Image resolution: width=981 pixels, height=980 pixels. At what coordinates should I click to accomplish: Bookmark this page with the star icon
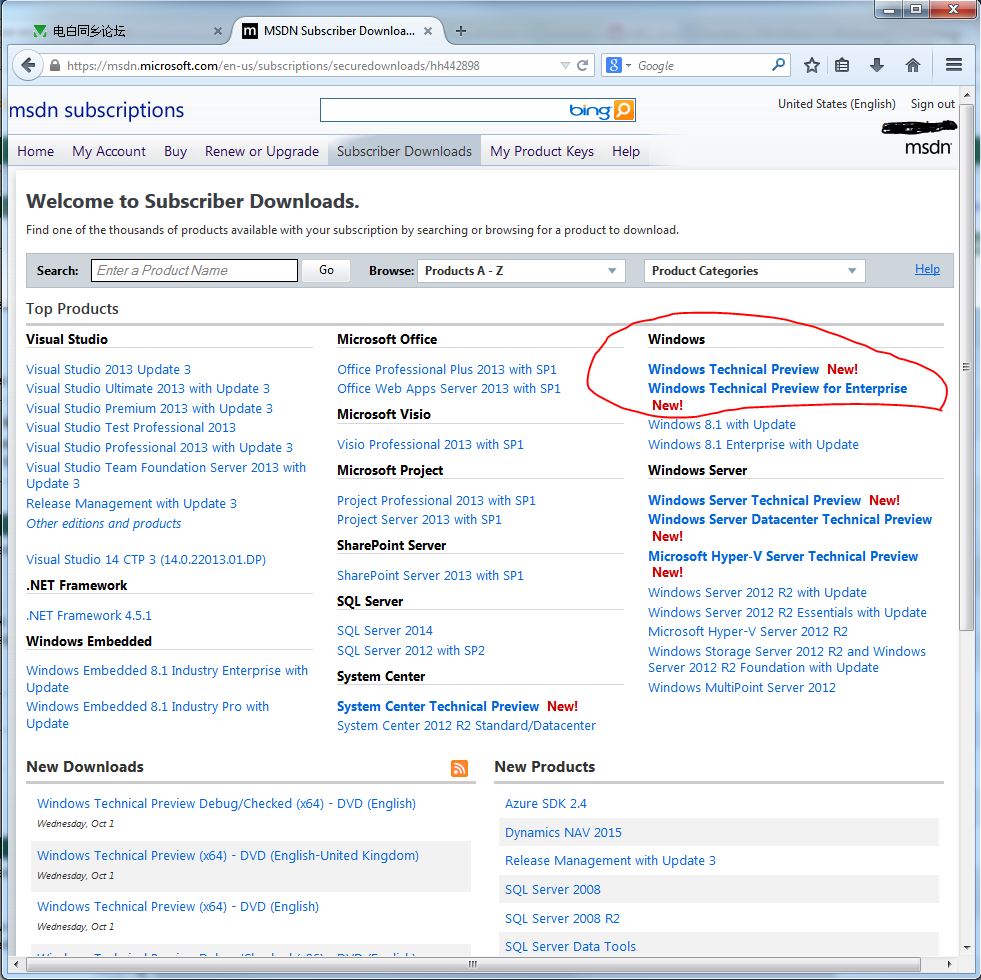pos(812,66)
